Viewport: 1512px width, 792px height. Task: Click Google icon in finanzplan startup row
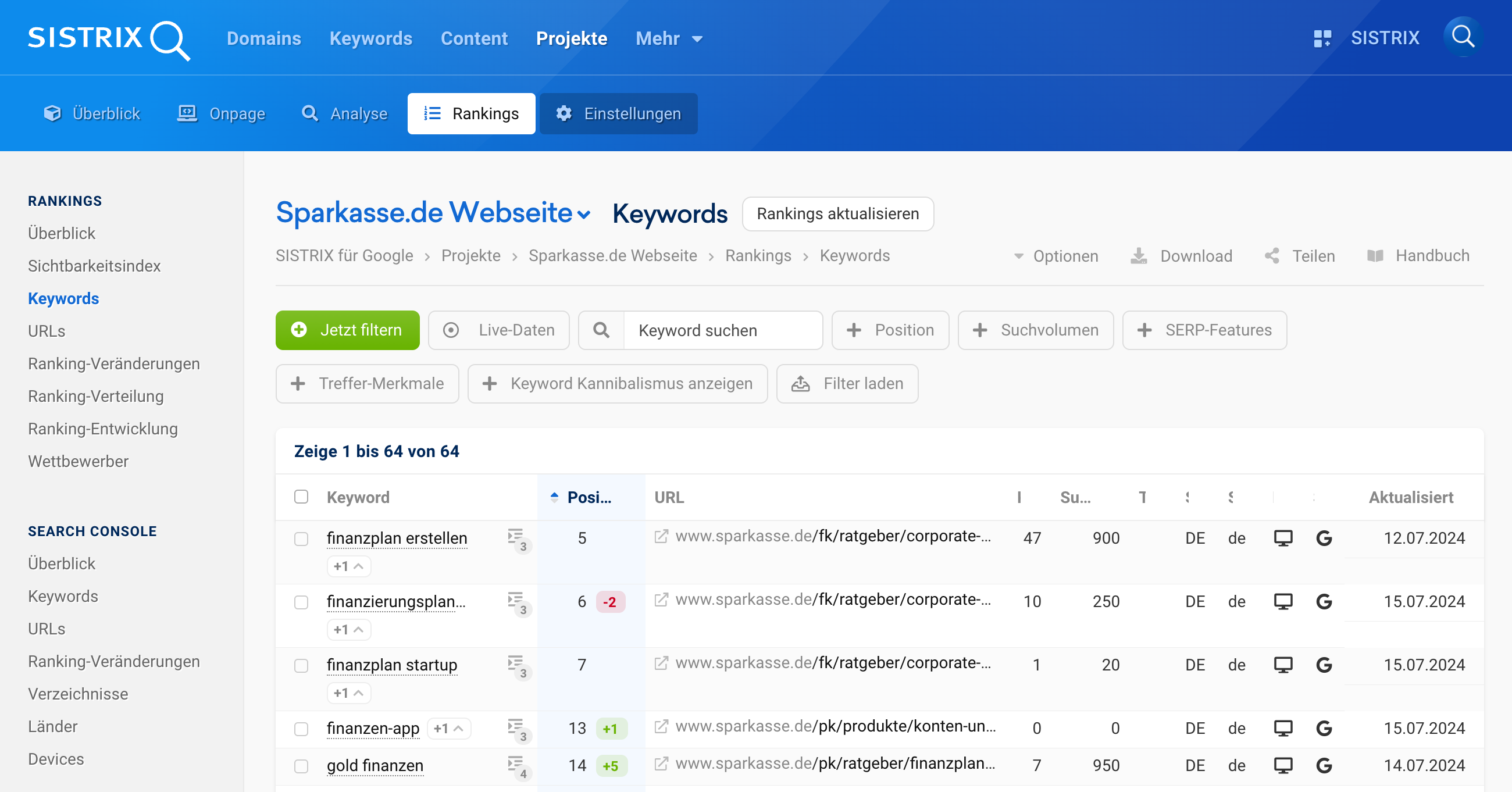pyautogui.click(x=1324, y=665)
